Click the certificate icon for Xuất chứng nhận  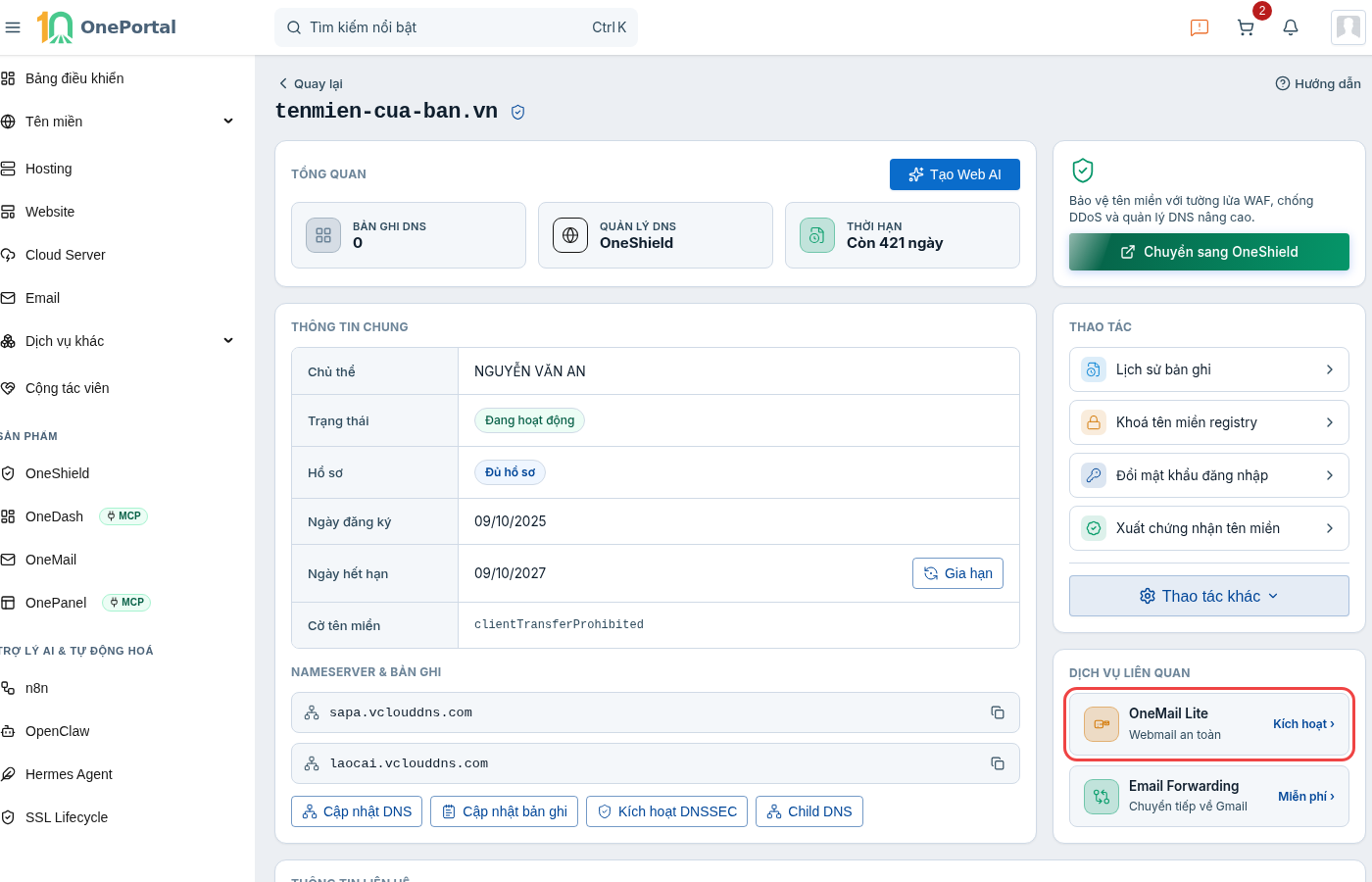1093,528
